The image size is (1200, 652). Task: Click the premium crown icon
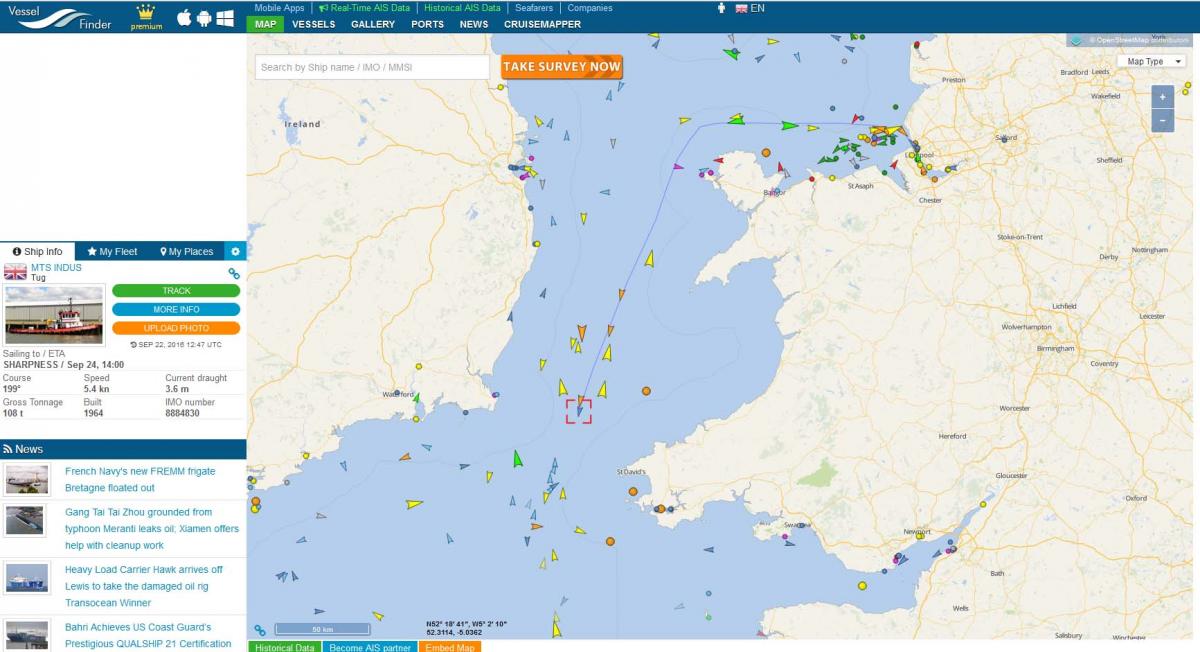tap(146, 16)
